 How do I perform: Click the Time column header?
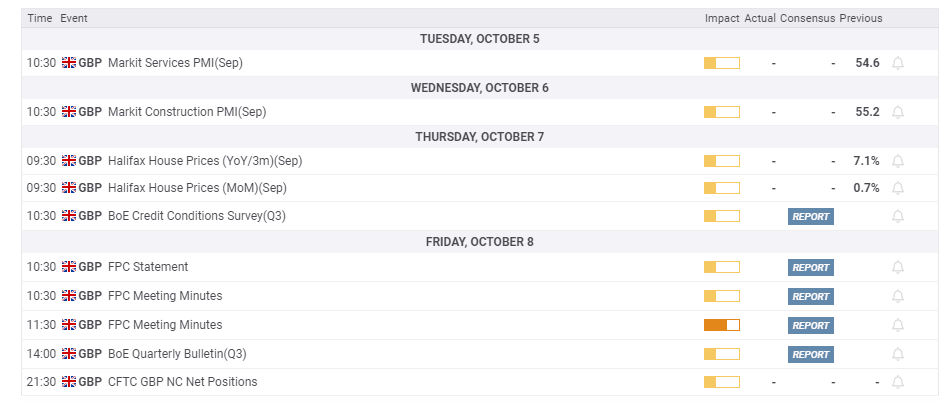39,19
